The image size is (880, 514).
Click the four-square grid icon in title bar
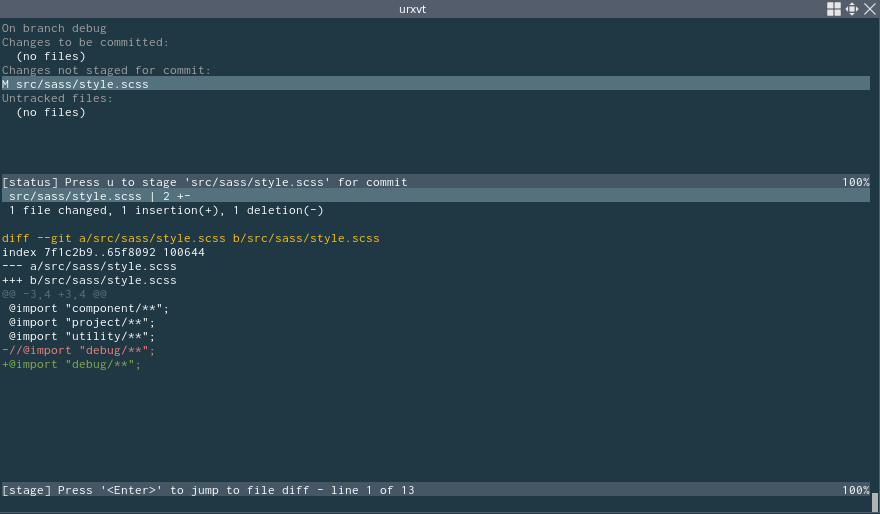click(834, 9)
